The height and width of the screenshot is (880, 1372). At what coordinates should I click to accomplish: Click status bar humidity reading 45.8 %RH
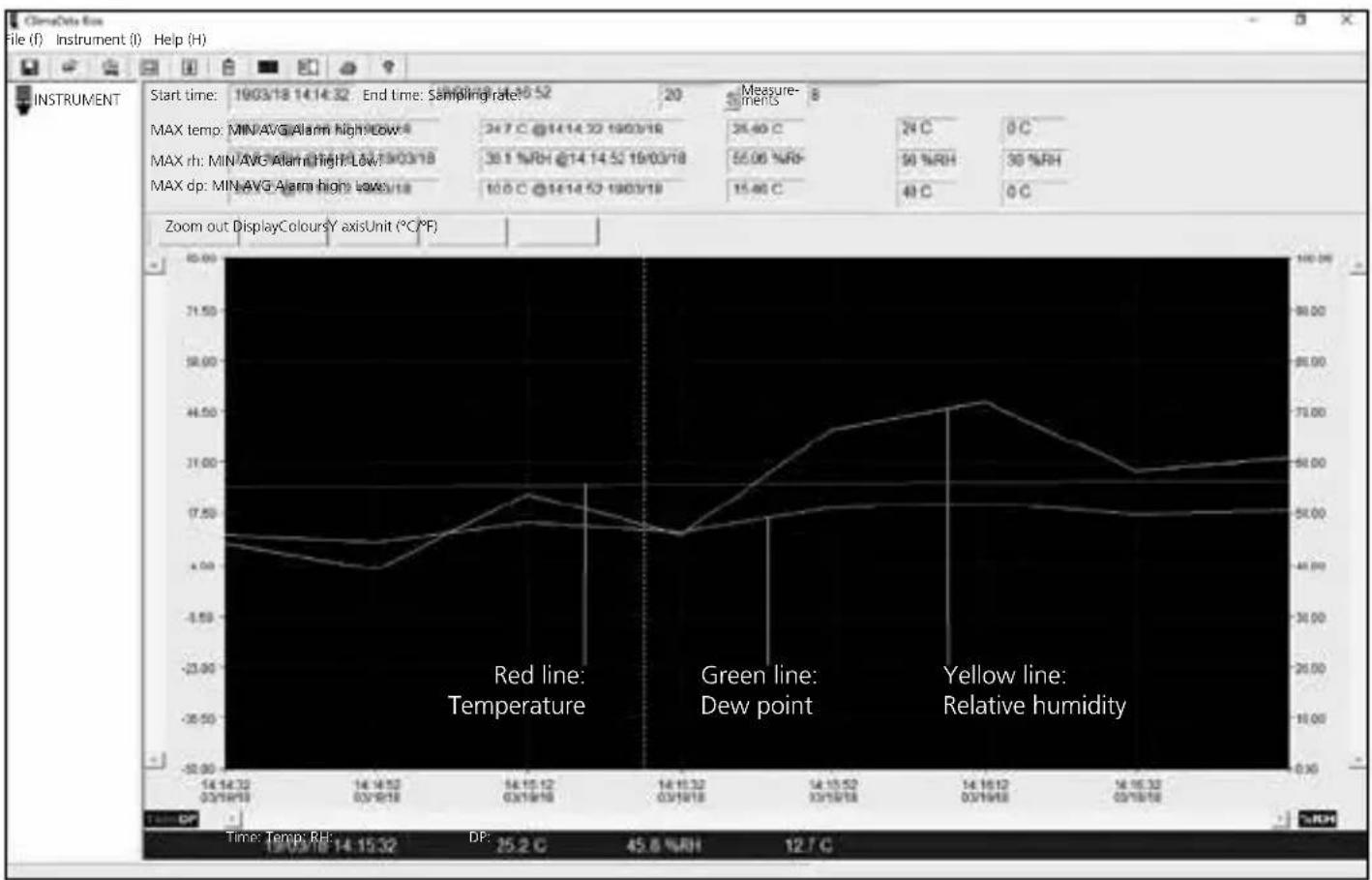[664, 846]
